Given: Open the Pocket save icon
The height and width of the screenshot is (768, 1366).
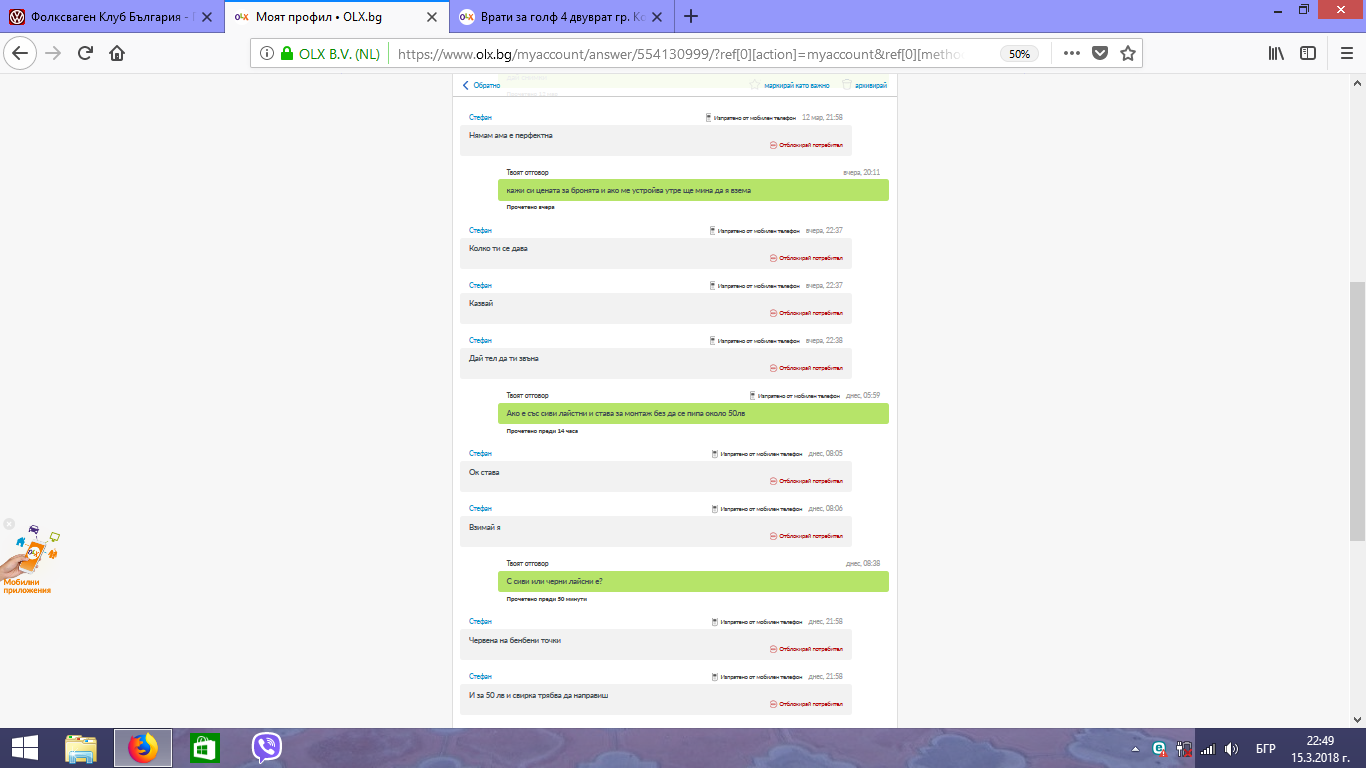Looking at the screenshot, I should tap(1100, 54).
